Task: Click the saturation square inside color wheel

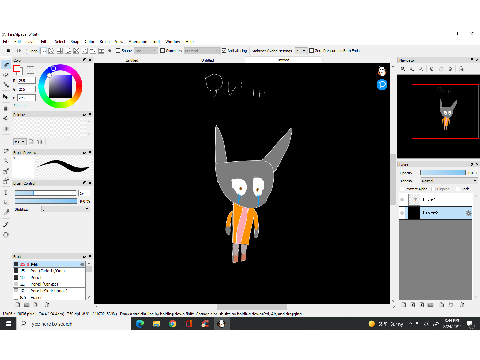Action: [60, 86]
